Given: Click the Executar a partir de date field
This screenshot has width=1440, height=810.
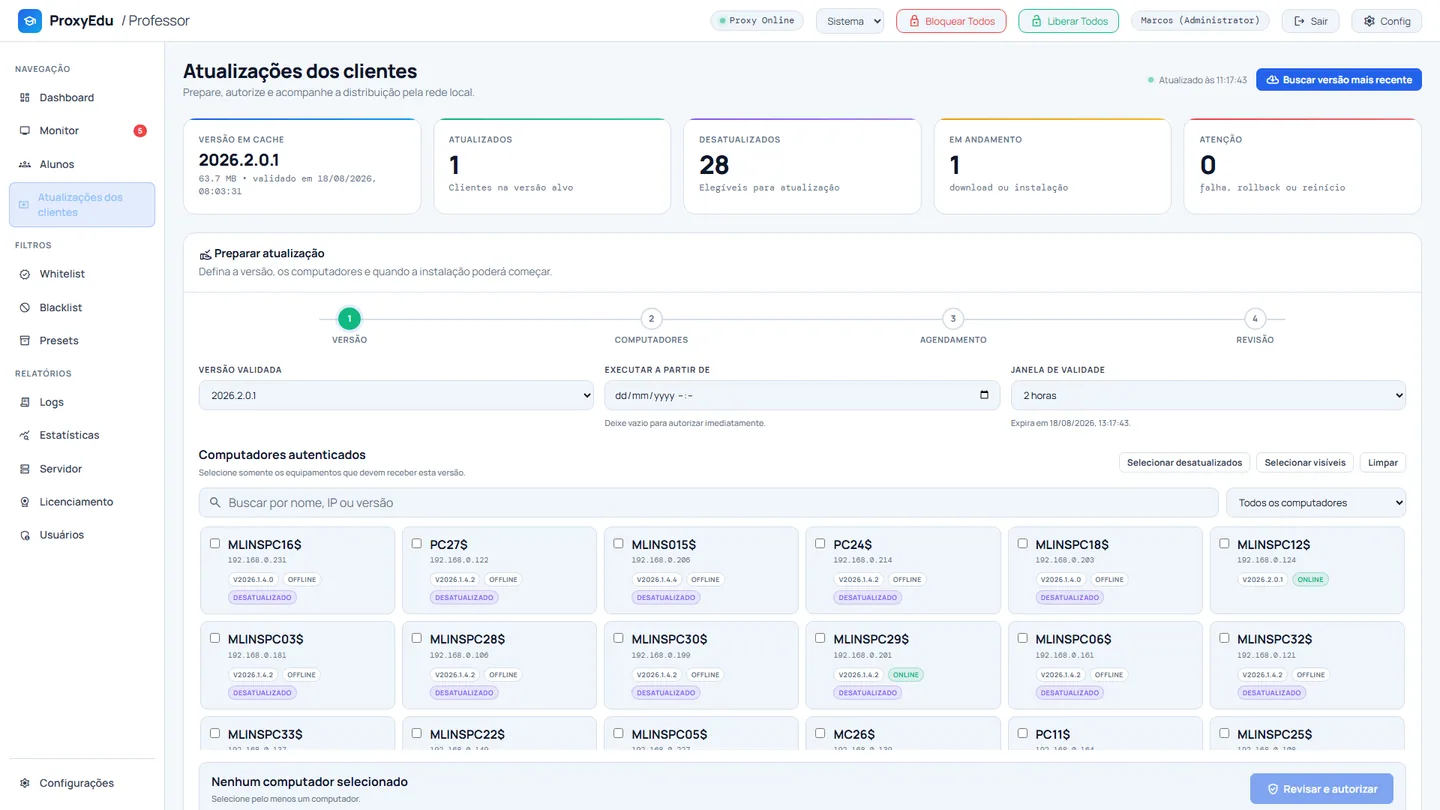Looking at the screenshot, I should 802,395.
